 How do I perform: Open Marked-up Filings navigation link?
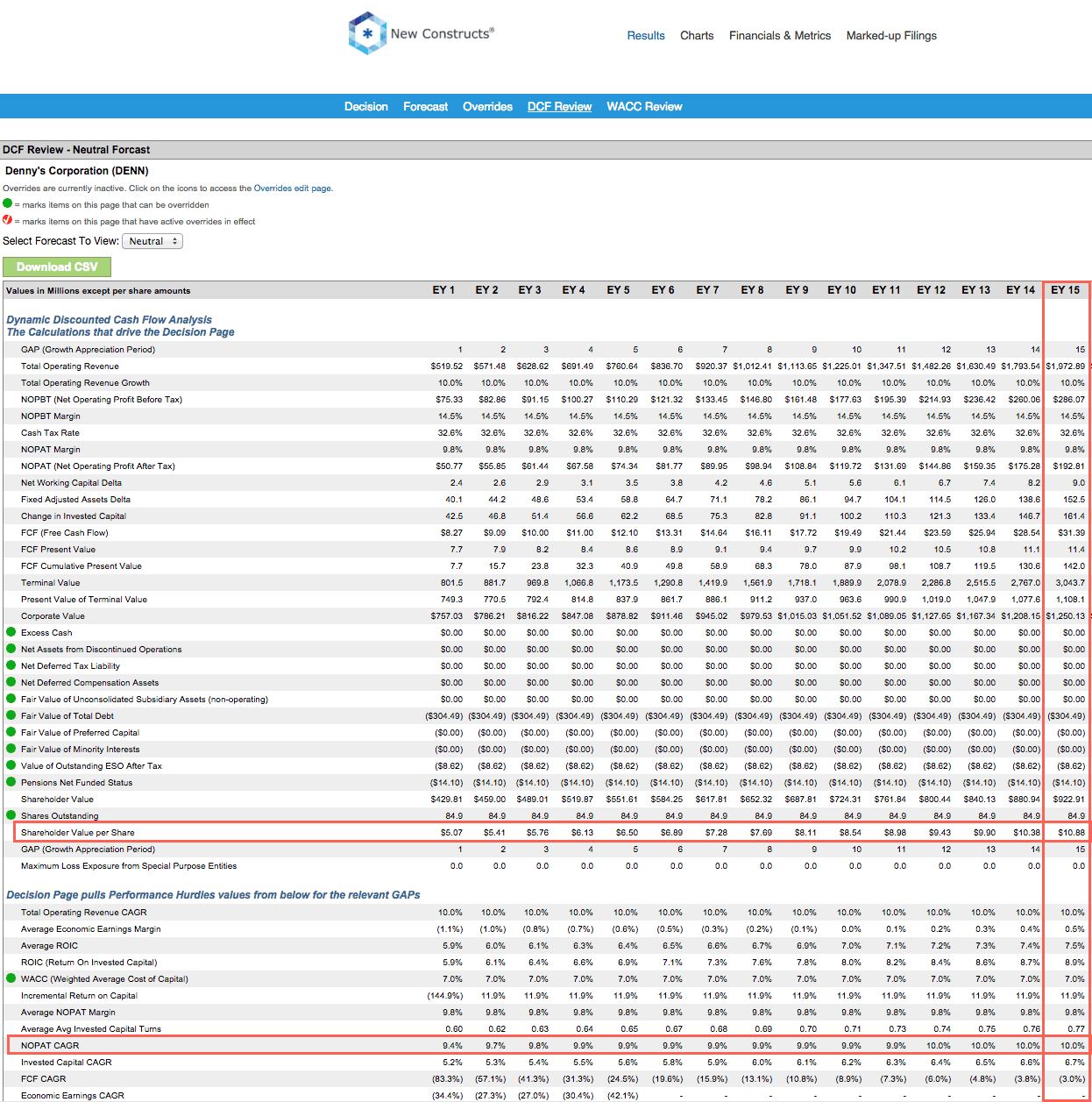891,36
